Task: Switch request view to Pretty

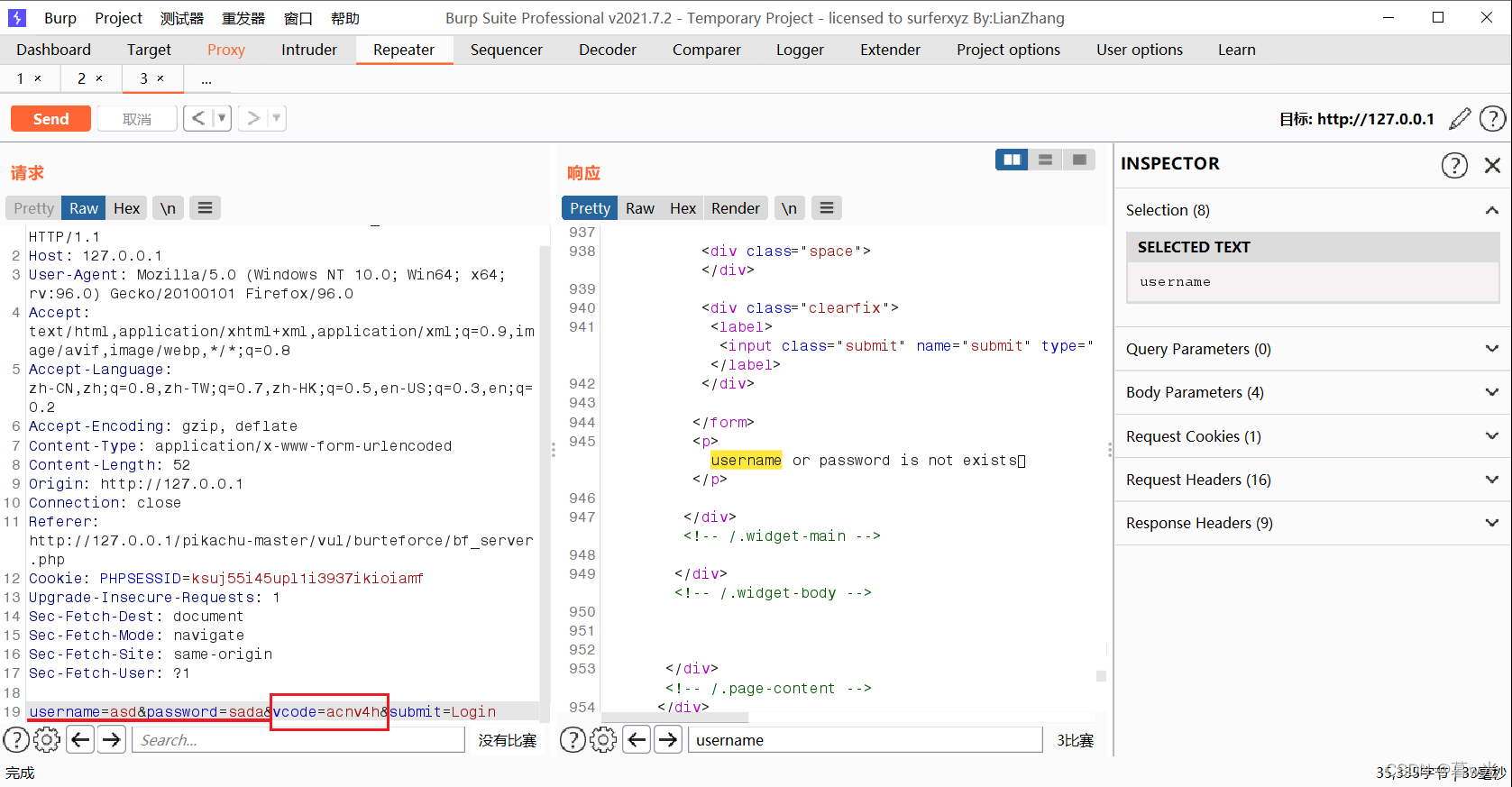Action: coord(33,208)
